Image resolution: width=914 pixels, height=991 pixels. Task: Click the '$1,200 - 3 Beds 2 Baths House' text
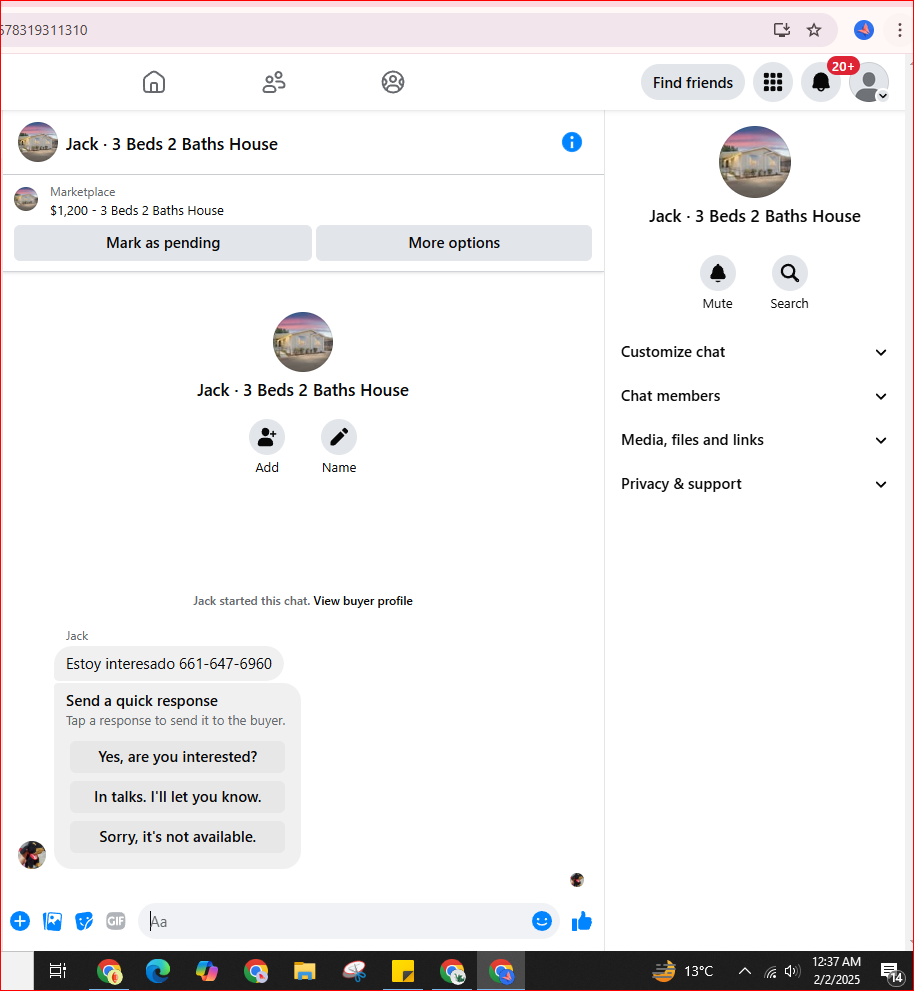137,210
